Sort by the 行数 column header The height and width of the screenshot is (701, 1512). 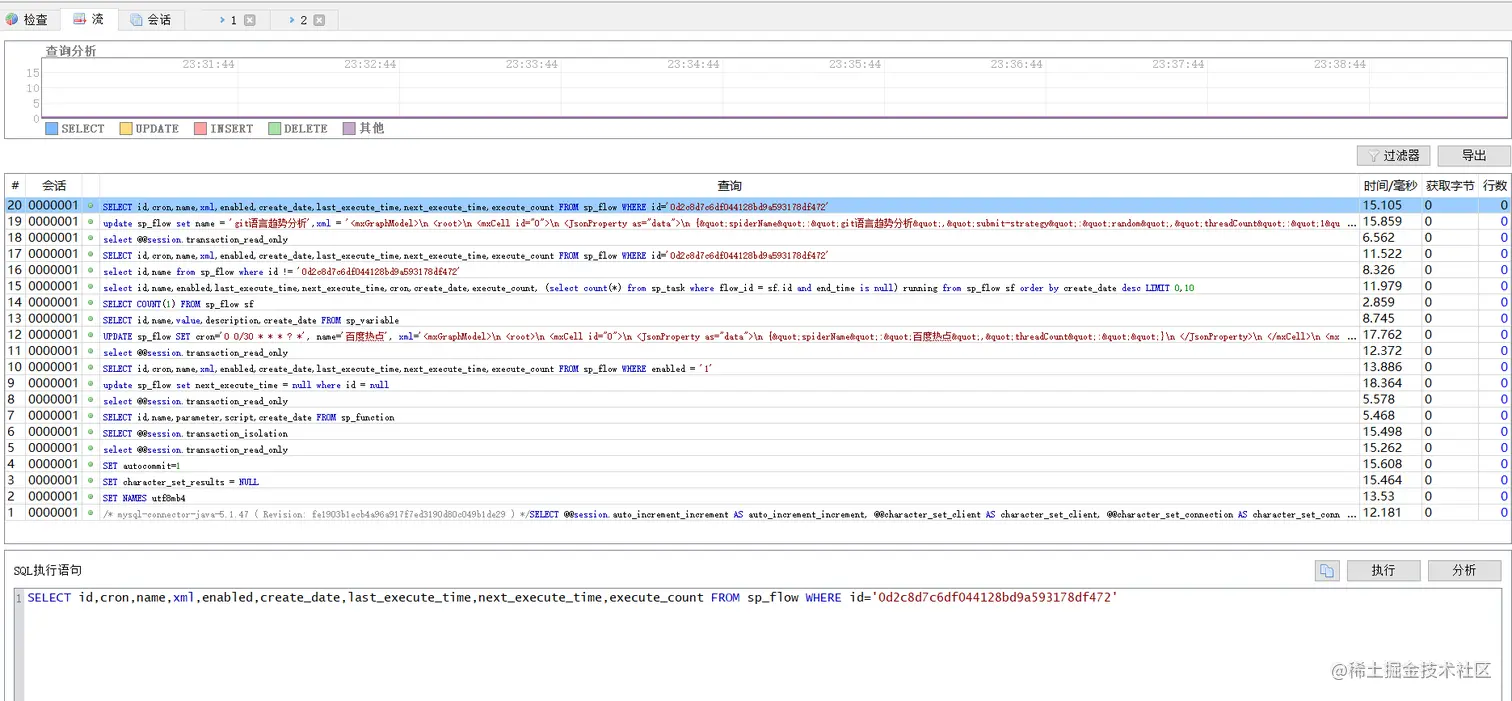(1495, 186)
